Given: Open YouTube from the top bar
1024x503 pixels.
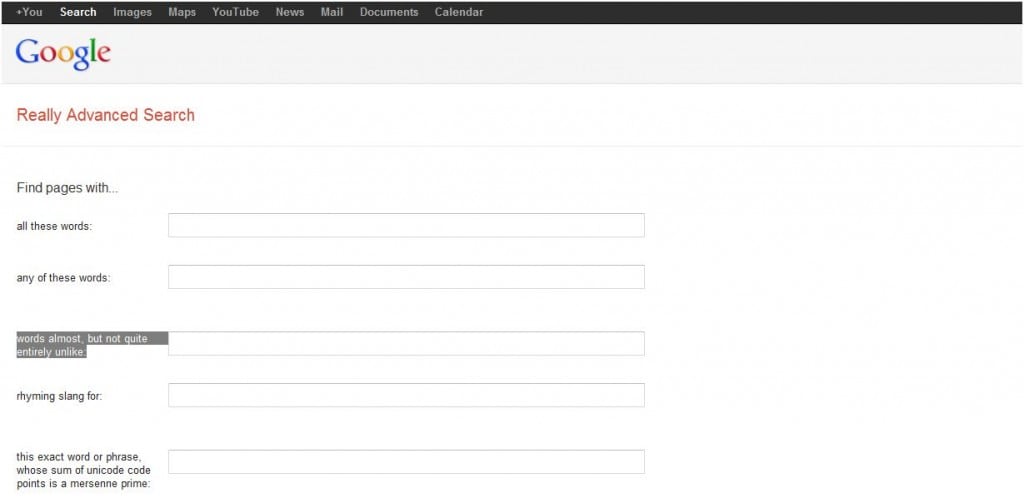Looking at the screenshot, I should [x=236, y=12].
